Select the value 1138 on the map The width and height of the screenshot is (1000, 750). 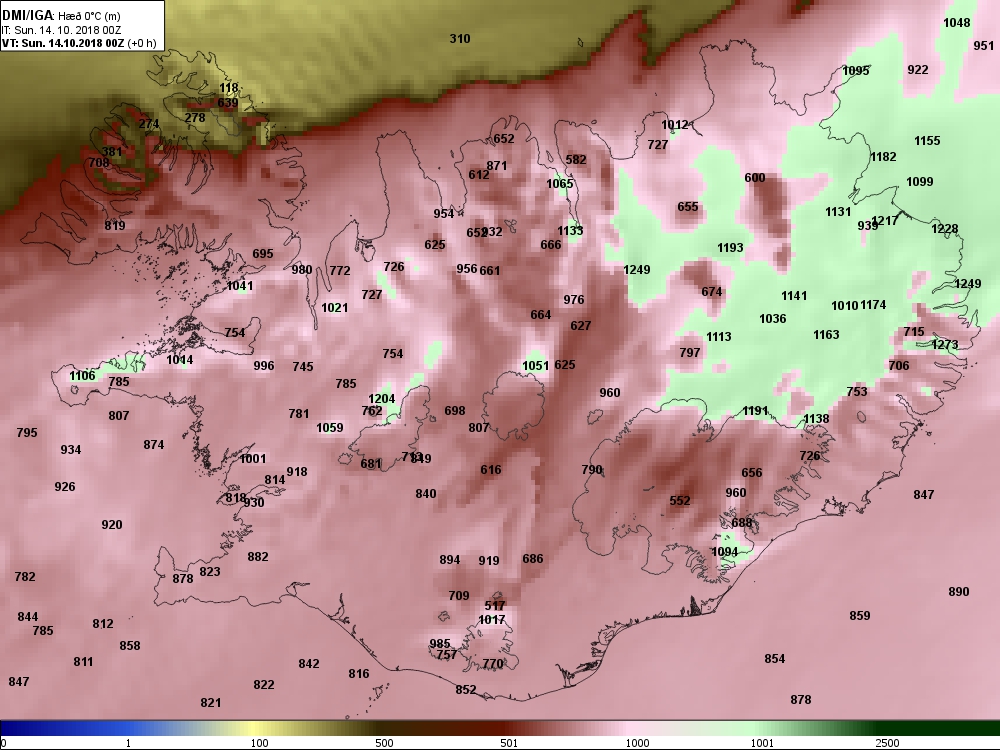coord(816,419)
